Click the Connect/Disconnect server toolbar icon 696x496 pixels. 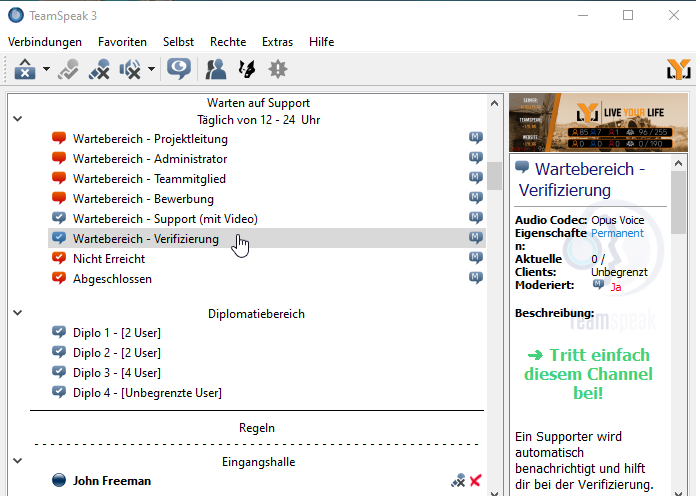click(x=25, y=69)
